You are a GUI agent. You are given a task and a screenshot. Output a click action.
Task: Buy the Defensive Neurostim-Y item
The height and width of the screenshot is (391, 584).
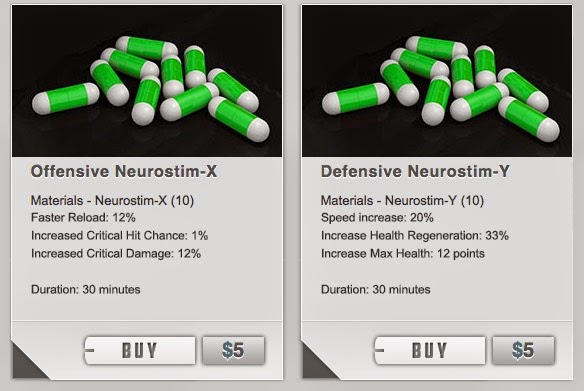(x=430, y=350)
